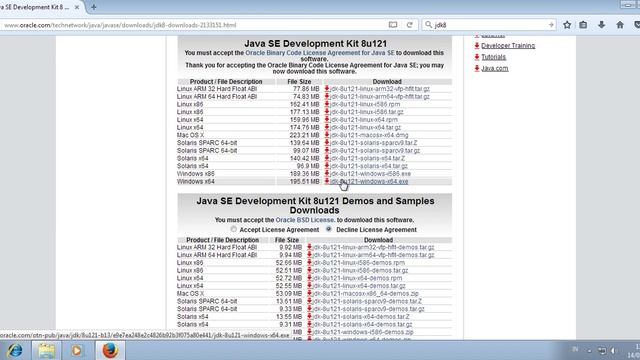Click red arrow beside Developer Training
This screenshot has width=640, height=360.
[x=477, y=46]
